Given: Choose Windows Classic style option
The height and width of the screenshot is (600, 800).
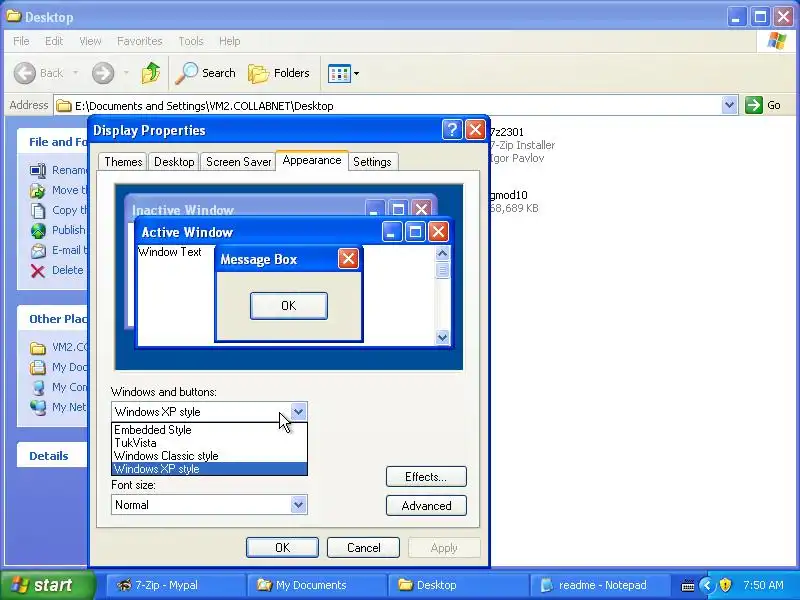Looking at the screenshot, I should [209, 456].
